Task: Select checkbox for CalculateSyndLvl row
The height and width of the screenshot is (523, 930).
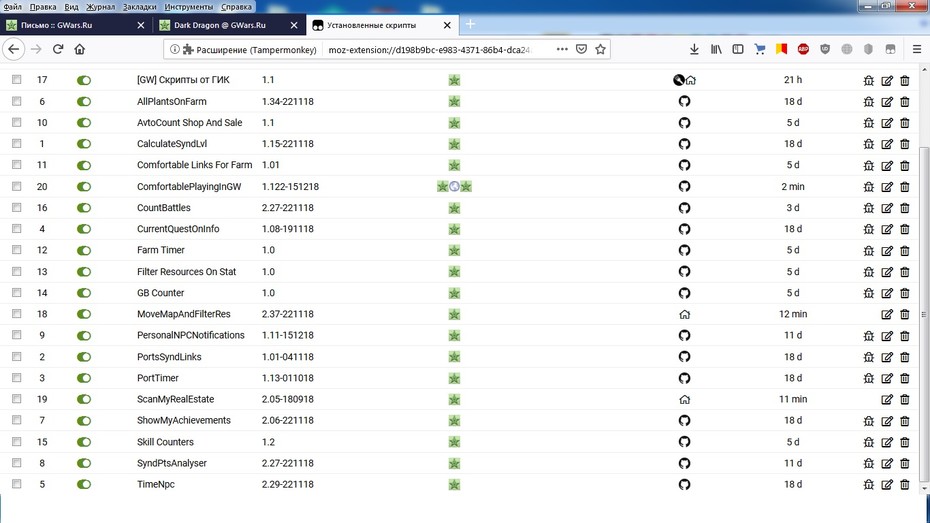Action: (x=17, y=143)
